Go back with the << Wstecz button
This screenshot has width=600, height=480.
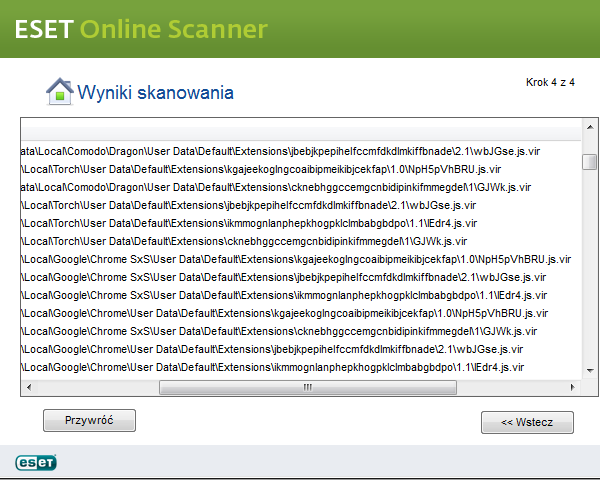pos(527,422)
